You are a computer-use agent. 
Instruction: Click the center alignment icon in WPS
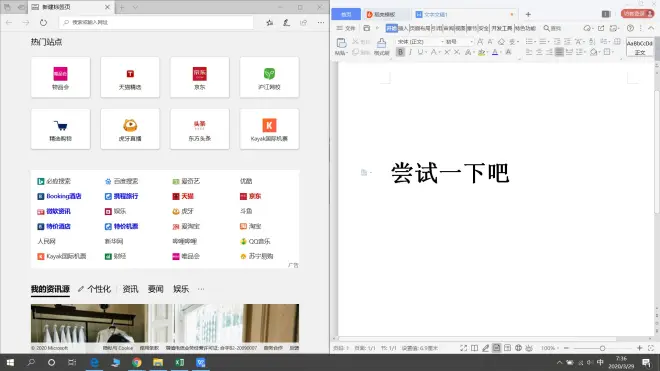(539, 52)
